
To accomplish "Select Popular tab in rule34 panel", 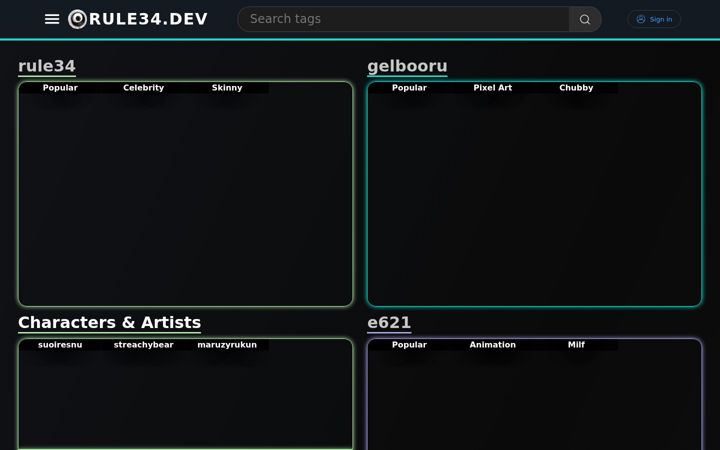I will tap(60, 88).
